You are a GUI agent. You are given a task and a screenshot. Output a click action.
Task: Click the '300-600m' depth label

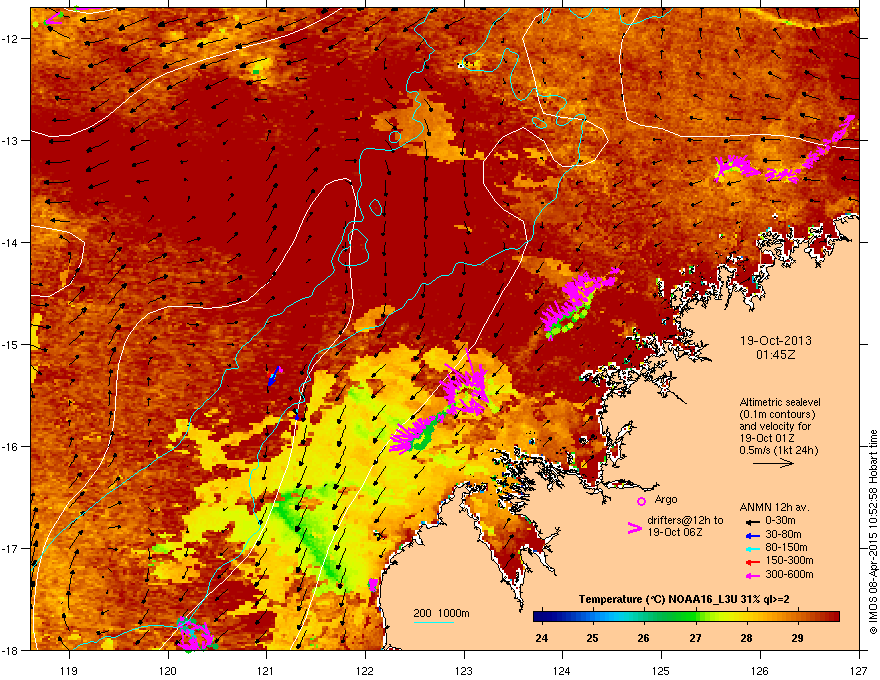[x=789, y=574]
